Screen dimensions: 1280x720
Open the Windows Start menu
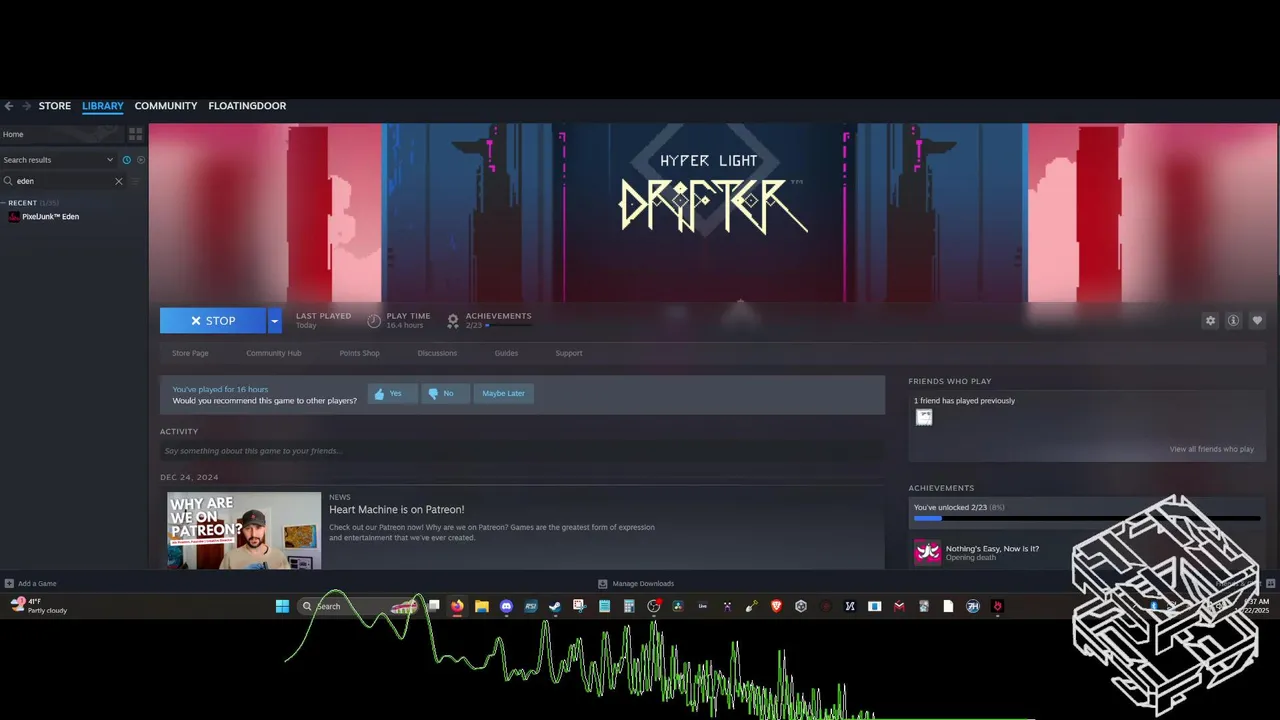pyautogui.click(x=282, y=606)
